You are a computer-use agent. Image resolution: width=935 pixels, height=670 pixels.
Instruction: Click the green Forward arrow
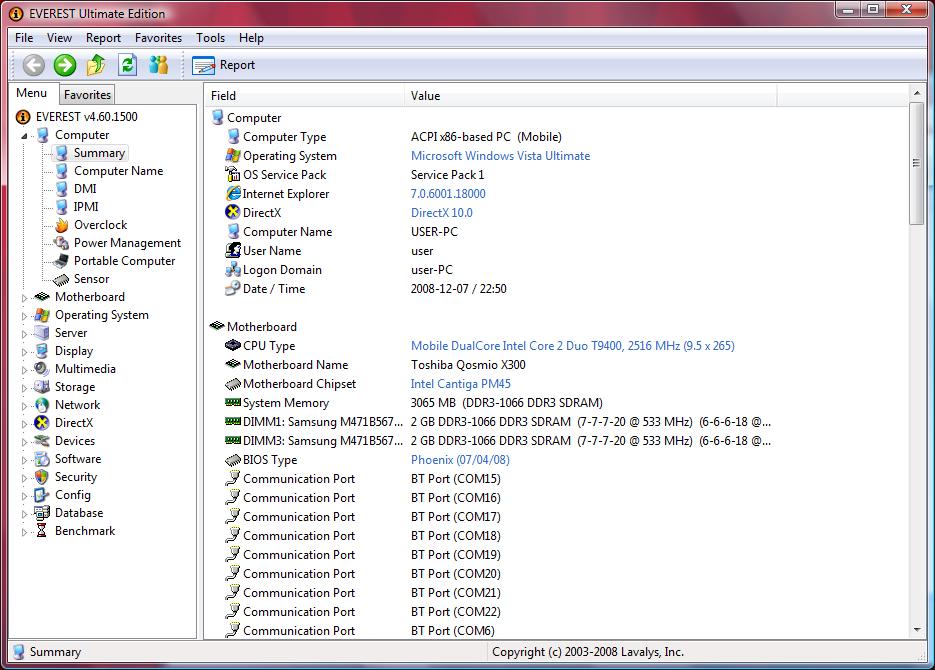pos(65,65)
